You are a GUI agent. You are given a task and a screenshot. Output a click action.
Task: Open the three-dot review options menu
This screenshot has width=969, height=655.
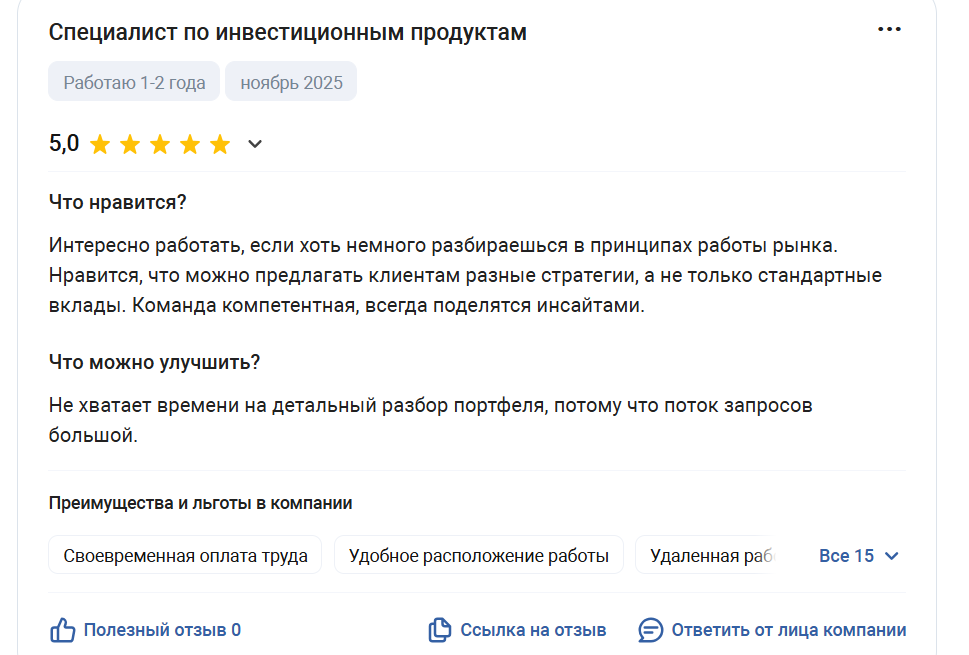point(889,29)
